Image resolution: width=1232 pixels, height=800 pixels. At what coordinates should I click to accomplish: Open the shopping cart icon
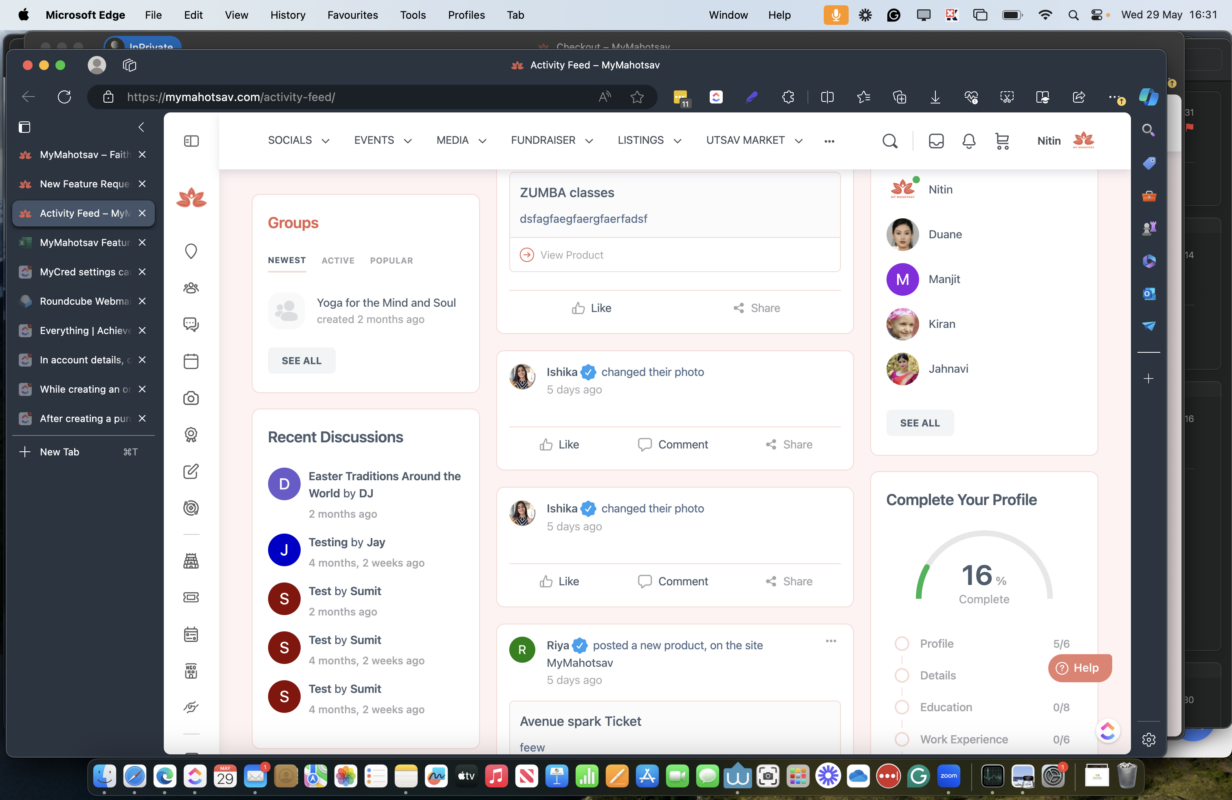tap(1002, 141)
